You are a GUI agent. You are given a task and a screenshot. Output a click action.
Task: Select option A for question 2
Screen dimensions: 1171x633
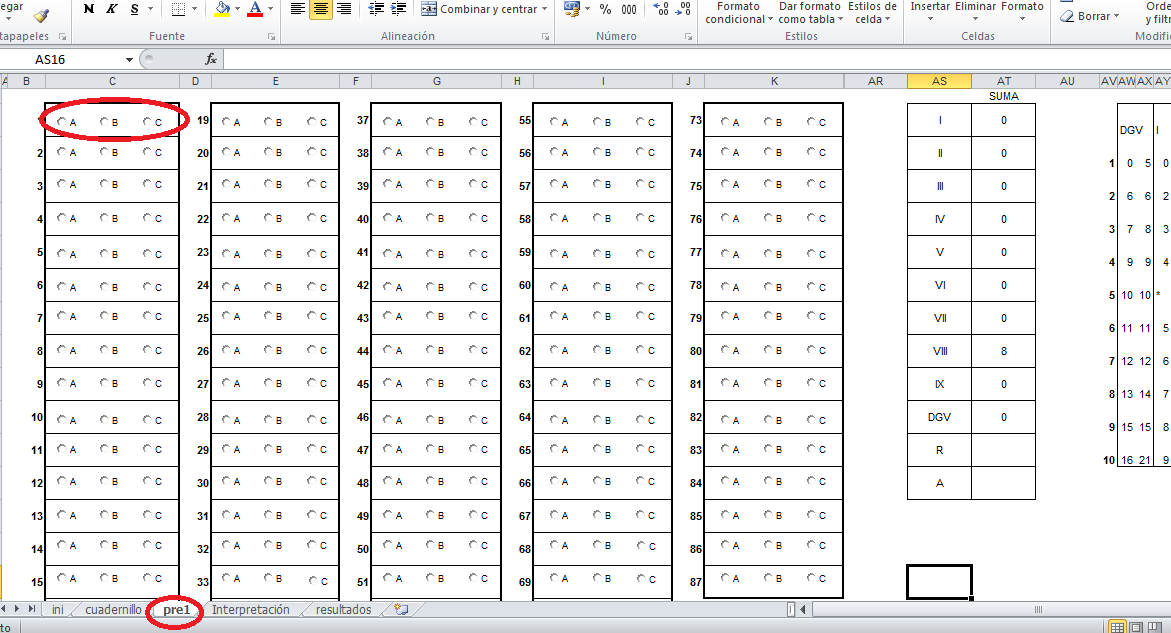(63, 152)
